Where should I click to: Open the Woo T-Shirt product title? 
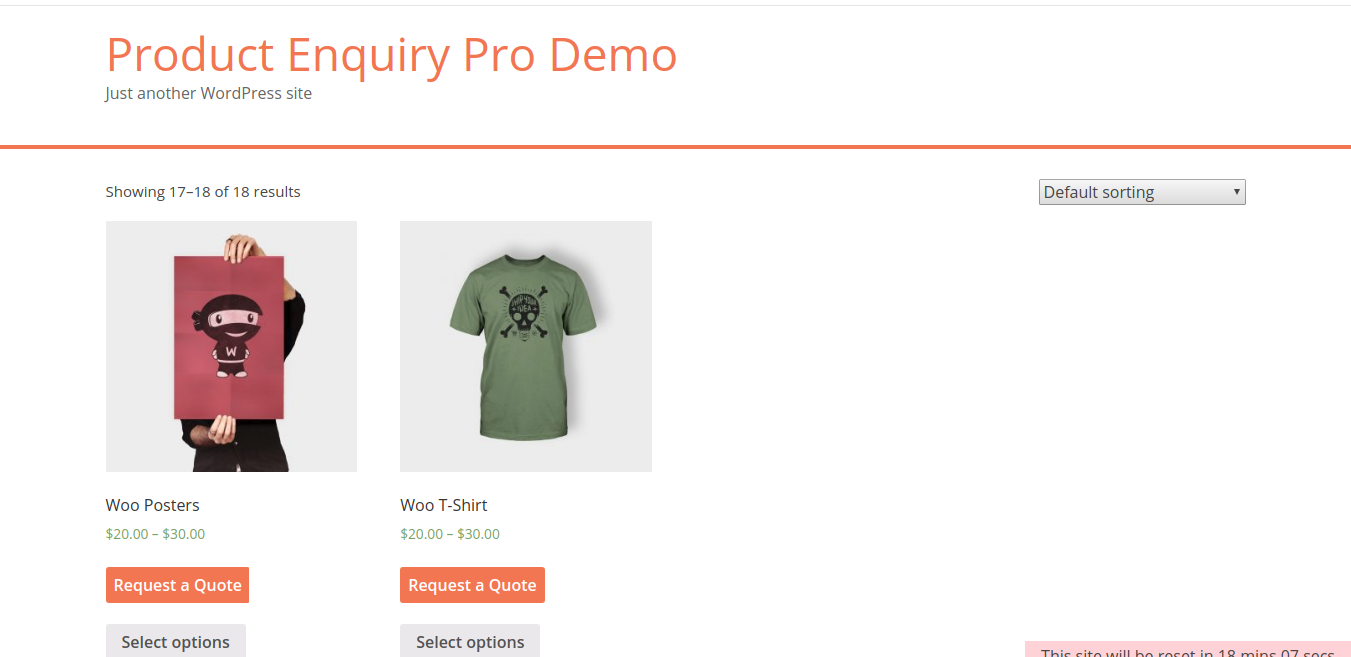[x=444, y=505]
